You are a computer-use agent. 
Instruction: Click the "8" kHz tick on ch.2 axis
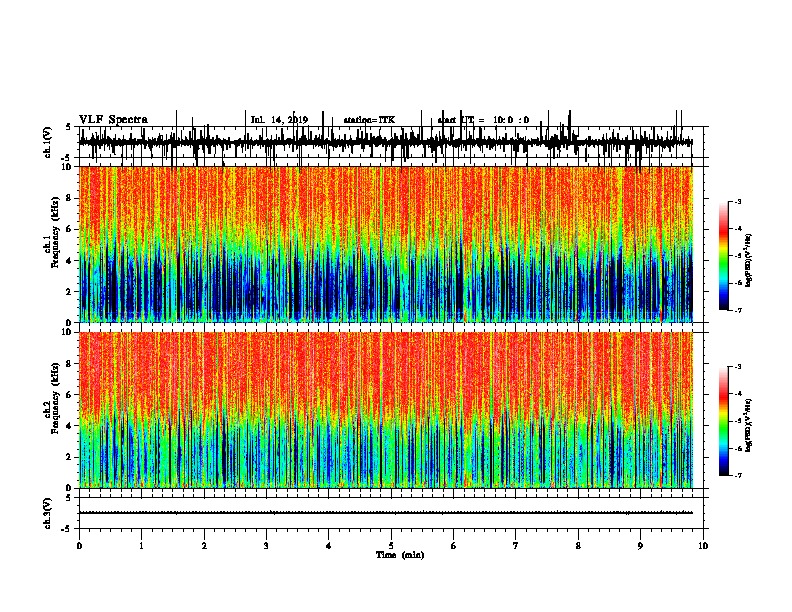point(69,364)
